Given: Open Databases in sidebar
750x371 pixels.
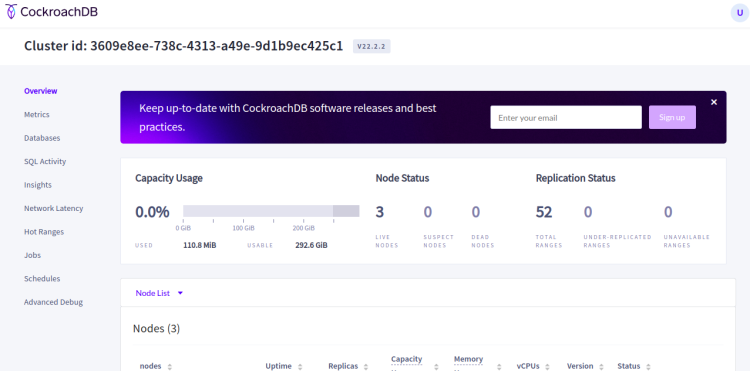Looking at the screenshot, I should point(42,138).
